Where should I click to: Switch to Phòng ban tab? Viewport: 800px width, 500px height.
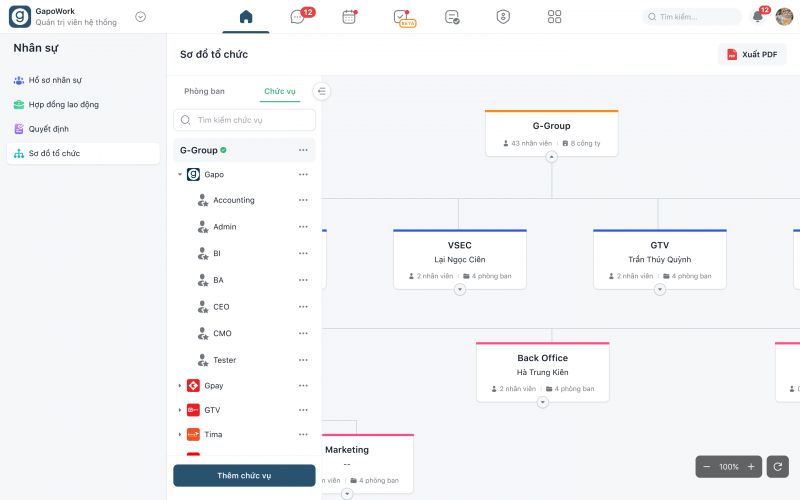click(x=204, y=91)
